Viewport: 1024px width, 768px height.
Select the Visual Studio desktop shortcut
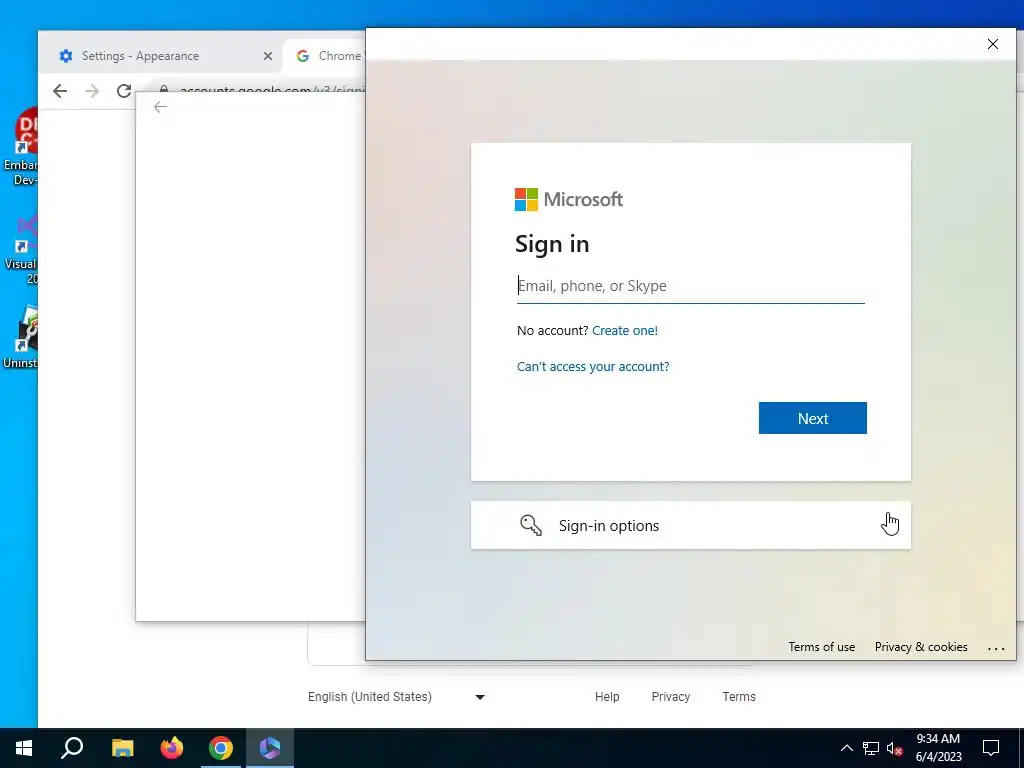21,248
